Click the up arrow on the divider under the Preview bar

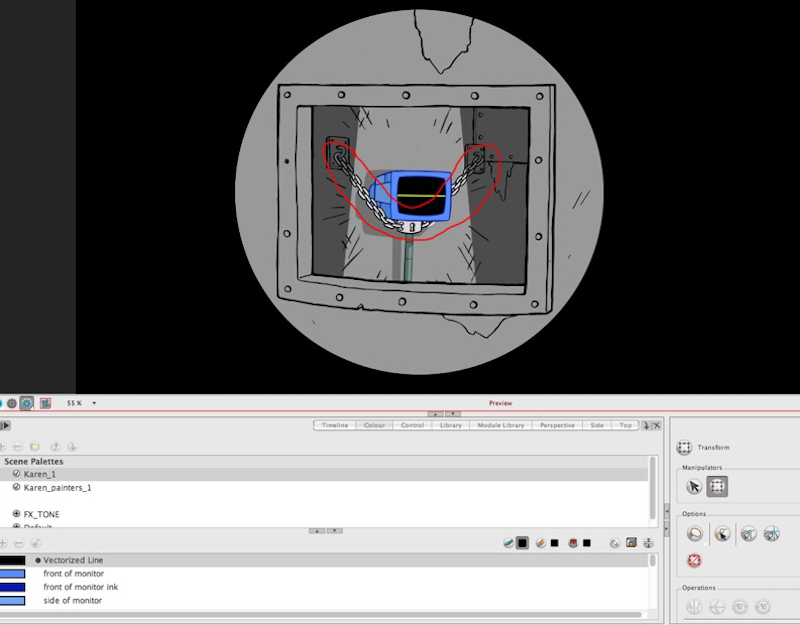[435, 414]
